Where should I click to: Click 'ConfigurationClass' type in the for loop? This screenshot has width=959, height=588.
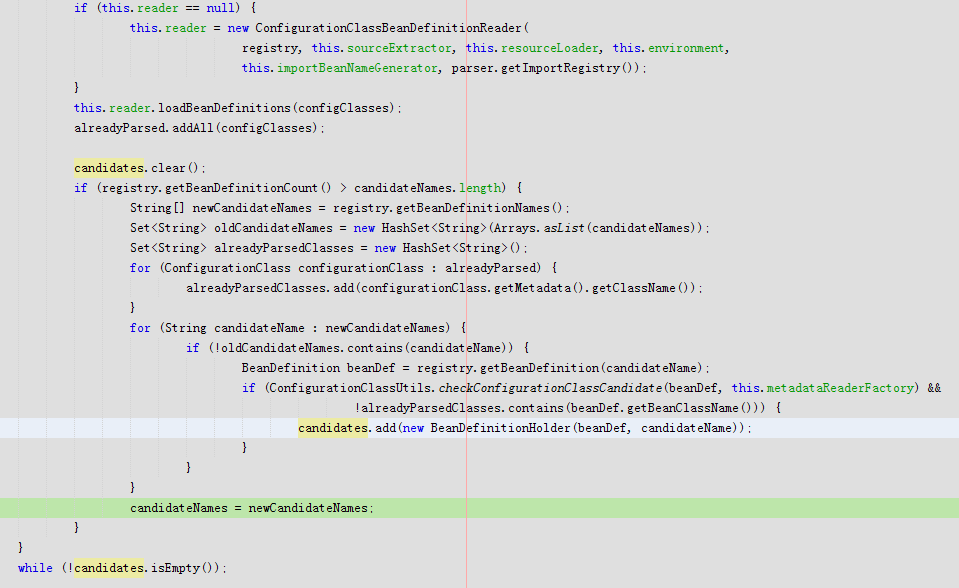[x=227, y=268]
